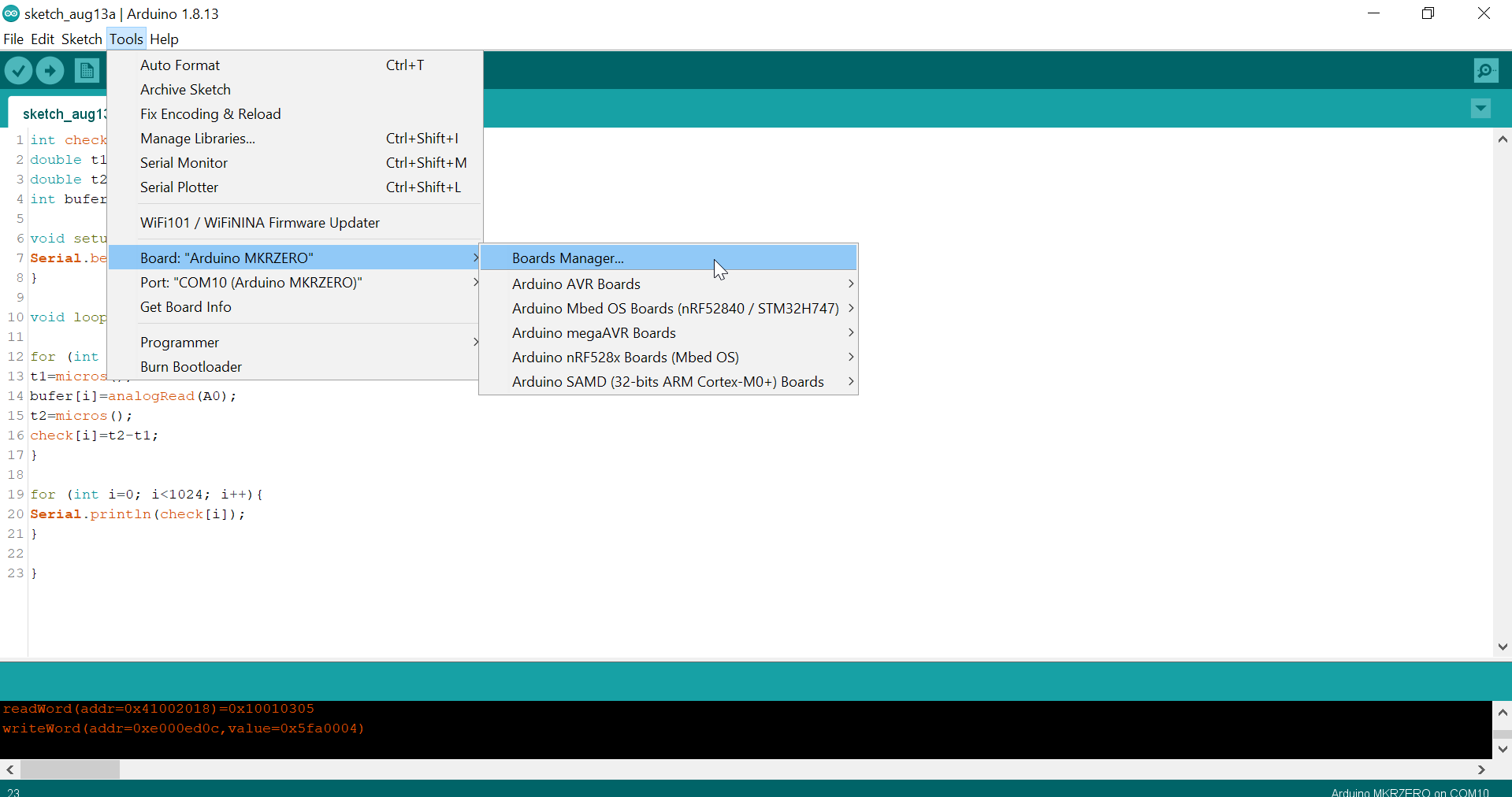Select Burn Bootloader

(x=295, y=367)
